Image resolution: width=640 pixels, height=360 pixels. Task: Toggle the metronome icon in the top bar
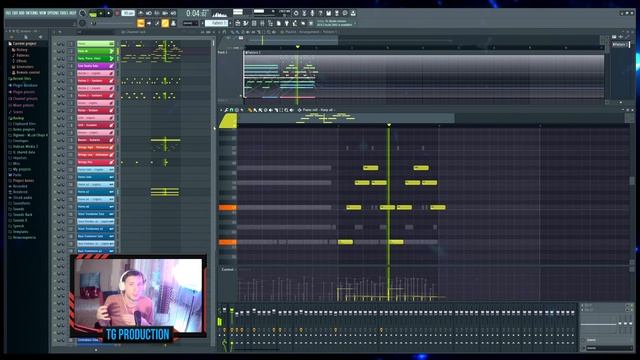click(x=140, y=13)
